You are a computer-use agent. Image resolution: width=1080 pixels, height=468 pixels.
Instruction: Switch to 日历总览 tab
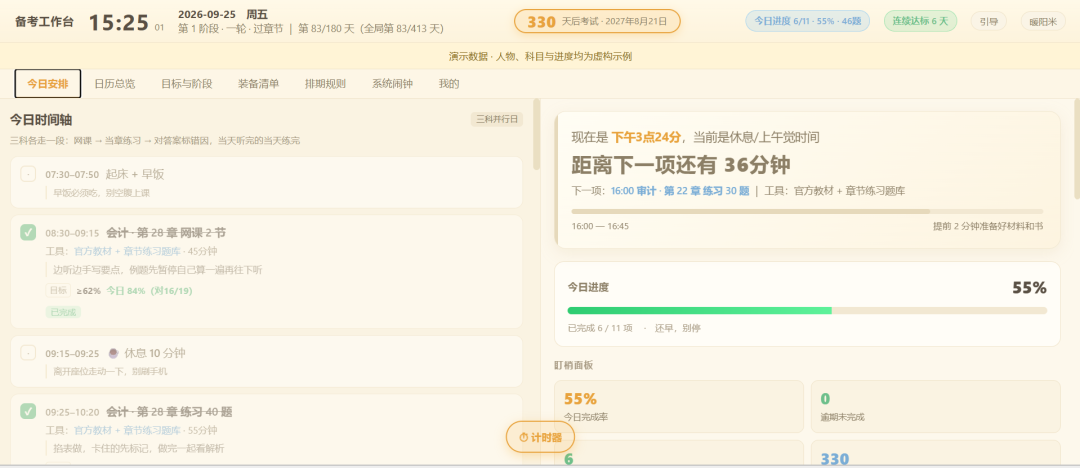pyautogui.click(x=114, y=84)
